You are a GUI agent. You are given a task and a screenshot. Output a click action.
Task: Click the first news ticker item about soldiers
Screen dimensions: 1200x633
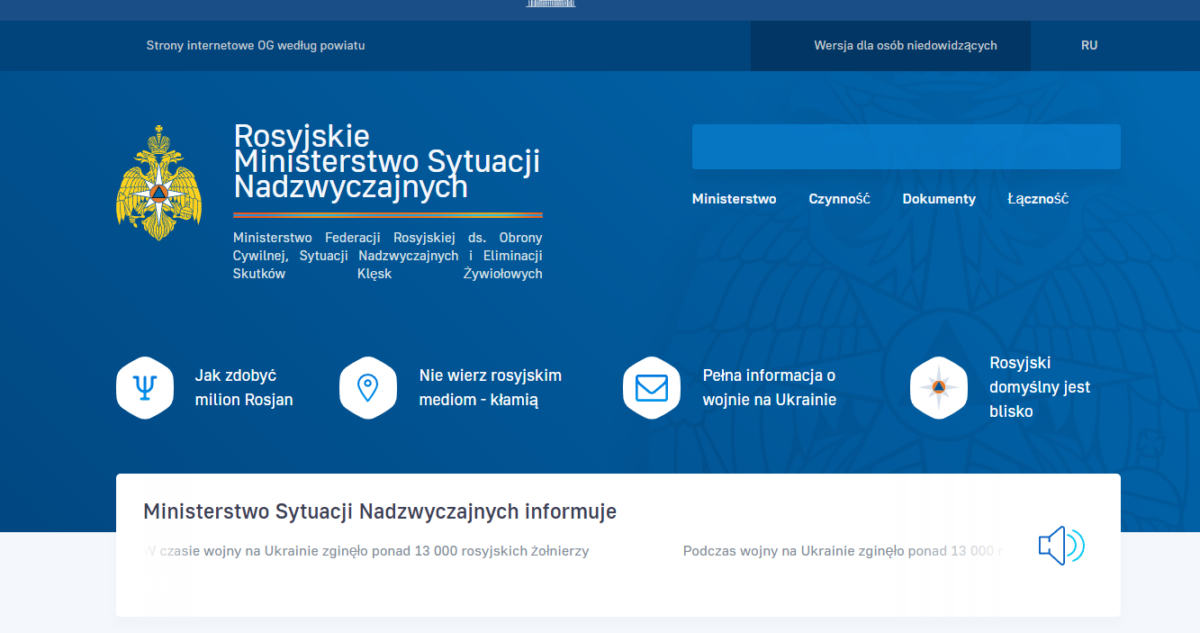pyautogui.click(x=370, y=551)
